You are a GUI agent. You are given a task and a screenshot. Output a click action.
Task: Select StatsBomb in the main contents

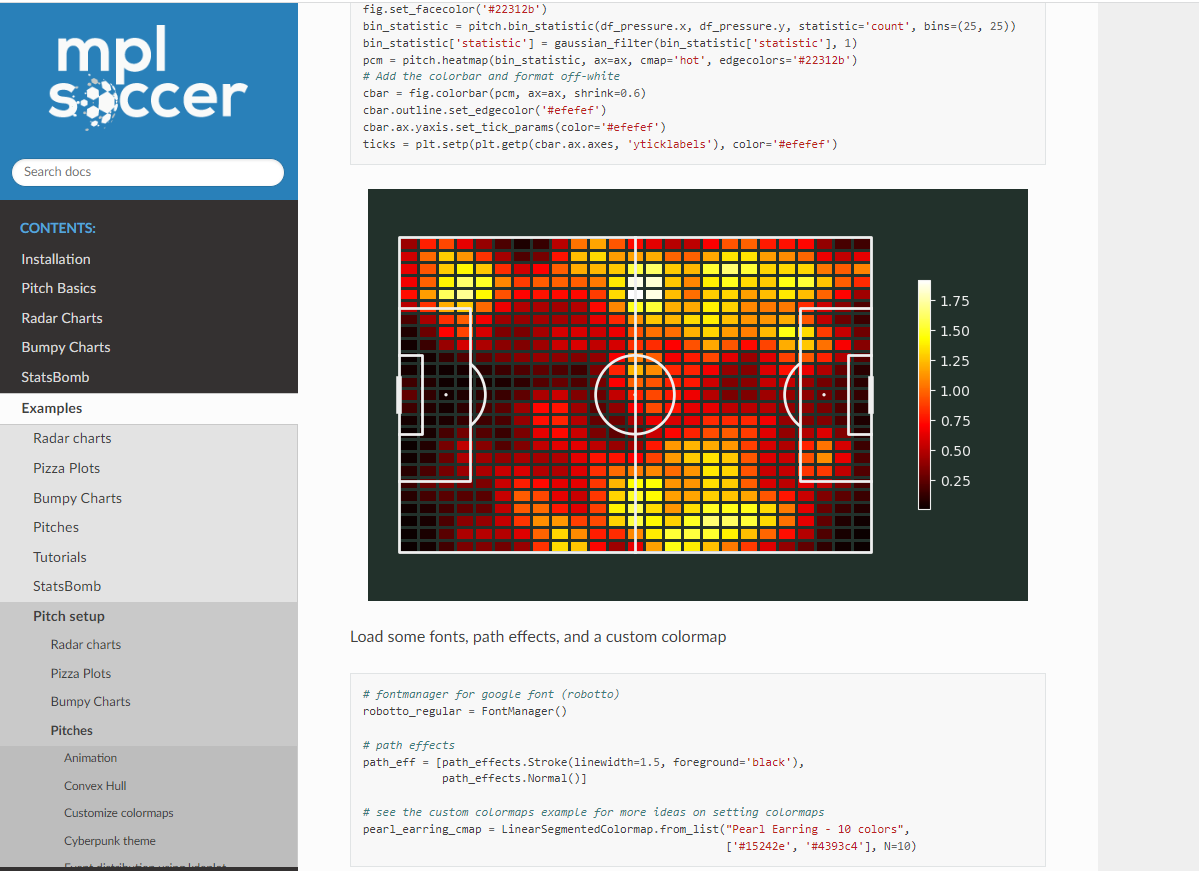[55, 377]
